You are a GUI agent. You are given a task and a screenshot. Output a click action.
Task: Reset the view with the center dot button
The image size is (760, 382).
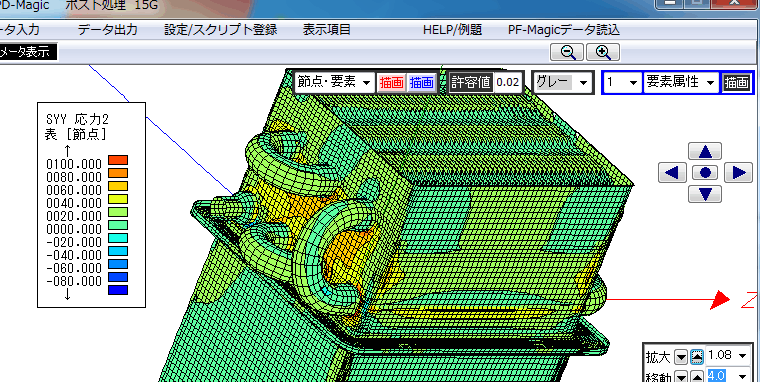coord(705,173)
